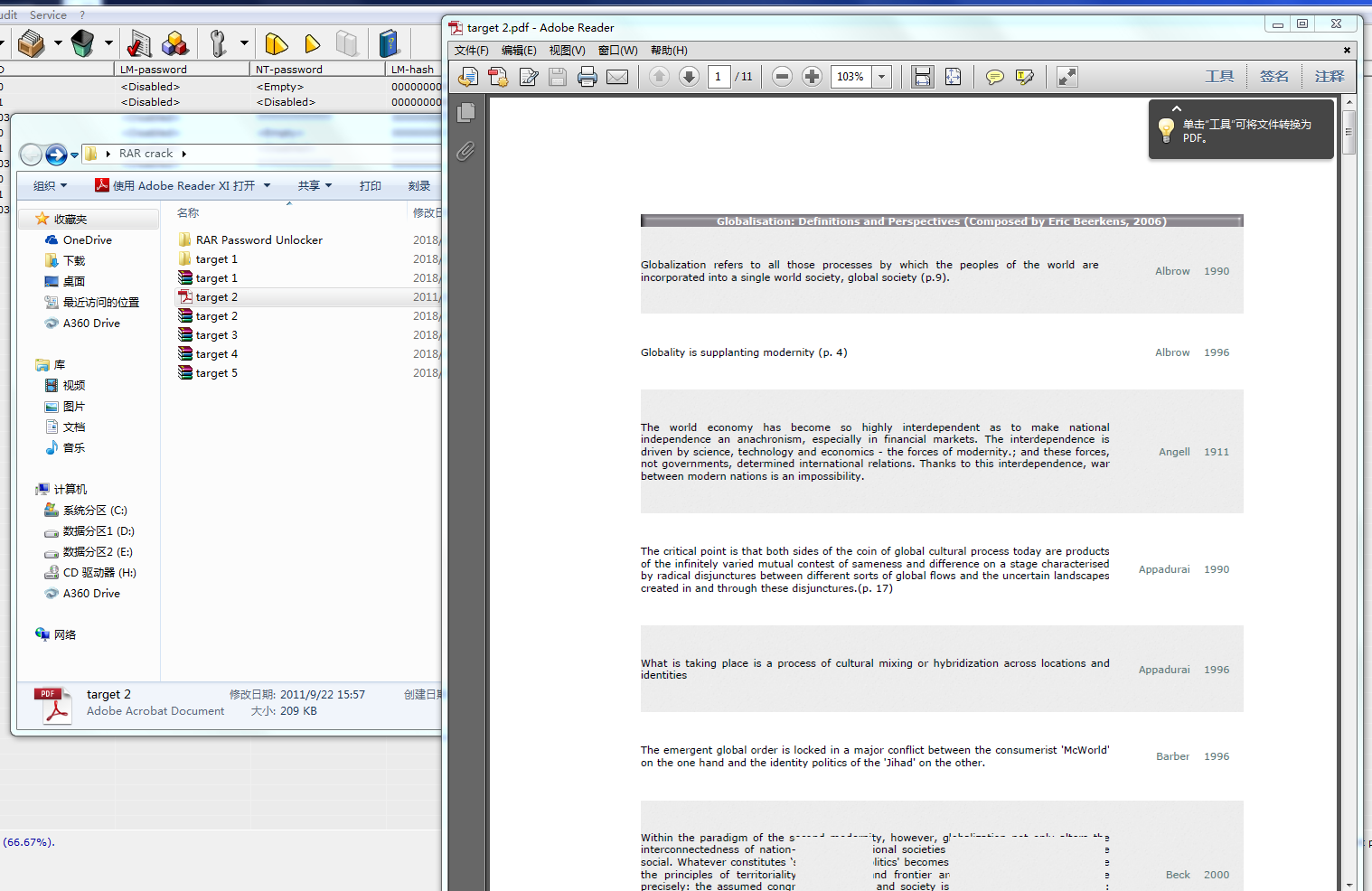Switch Adobe Reader to read mode
The width and height of the screenshot is (1372, 891).
tap(1067, 77)
